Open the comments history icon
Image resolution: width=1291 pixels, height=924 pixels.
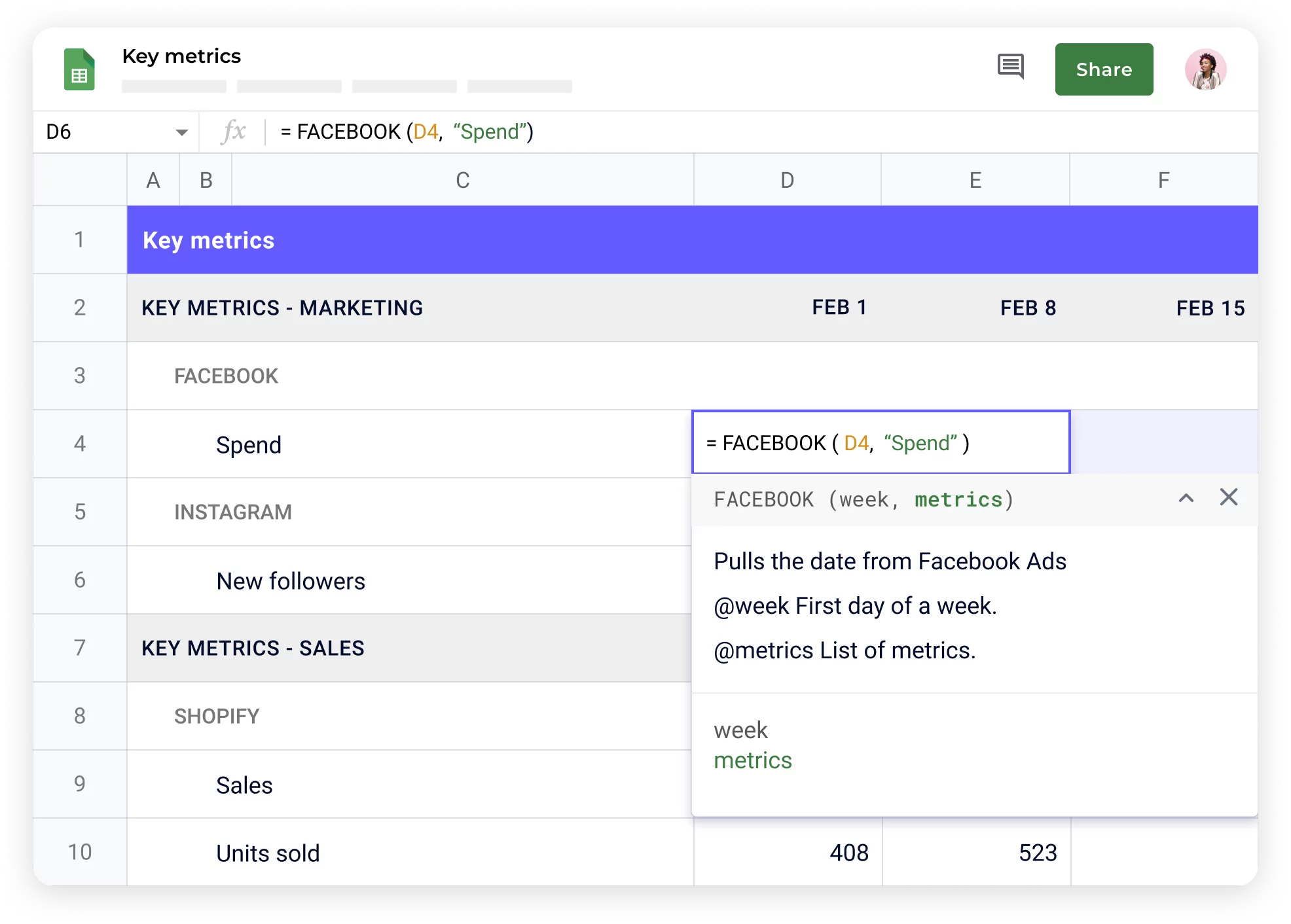pyautogui.click(x=1011, y=67)
